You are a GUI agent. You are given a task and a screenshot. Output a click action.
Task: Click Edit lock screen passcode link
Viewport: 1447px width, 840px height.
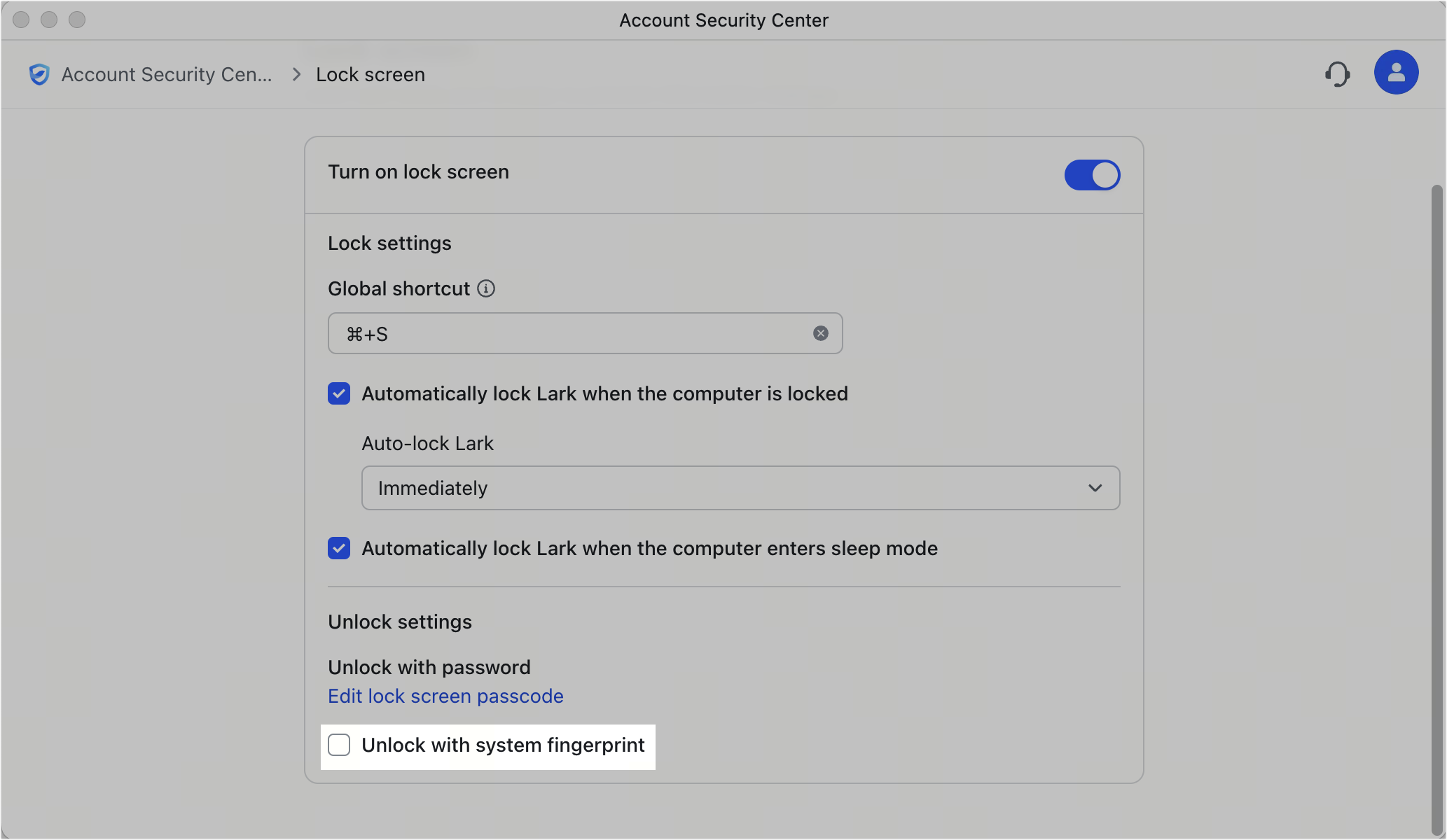tap(446, 696)
